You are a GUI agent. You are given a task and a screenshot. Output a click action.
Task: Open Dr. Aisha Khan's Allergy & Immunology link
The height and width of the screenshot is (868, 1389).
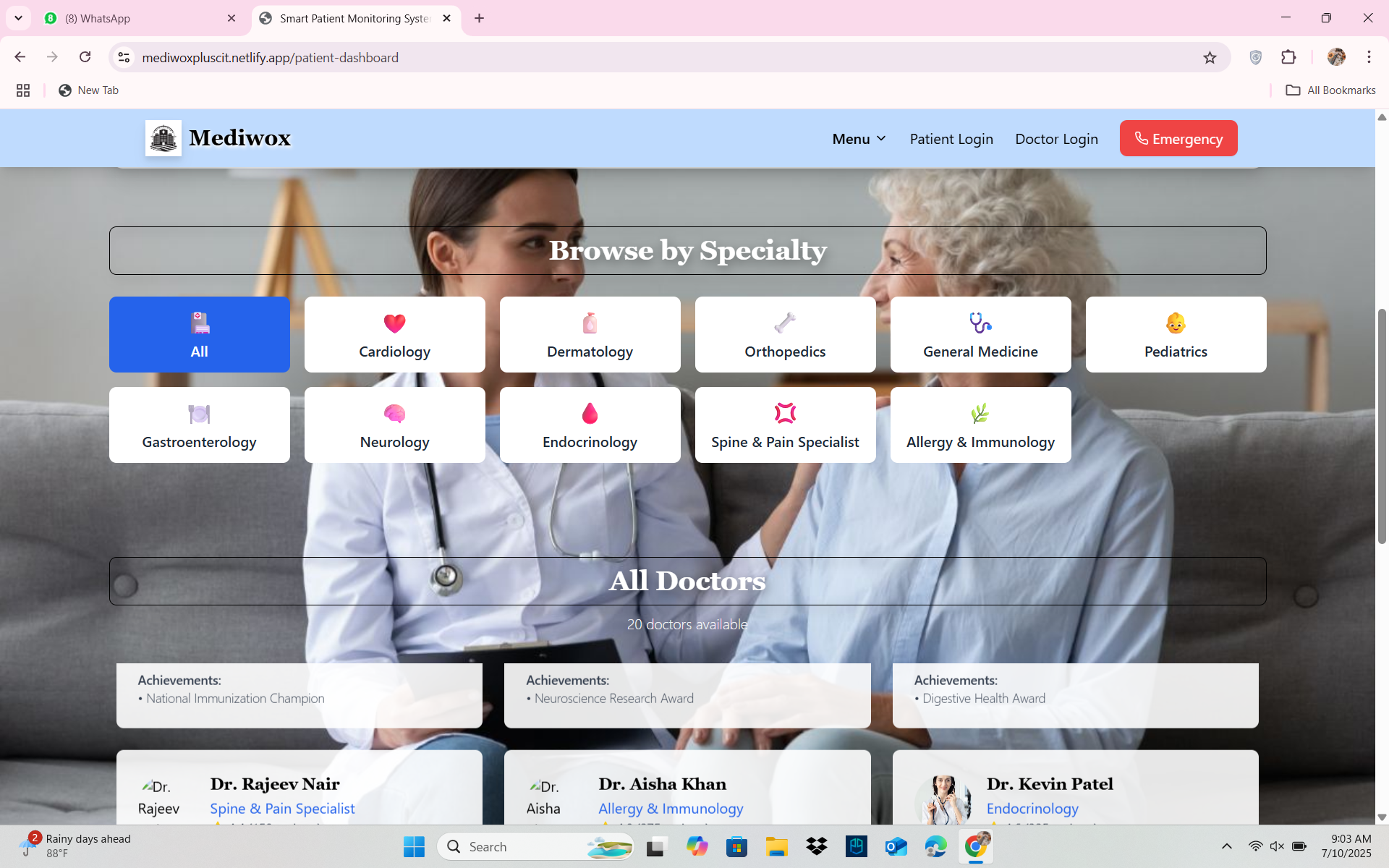coord(670,809)
